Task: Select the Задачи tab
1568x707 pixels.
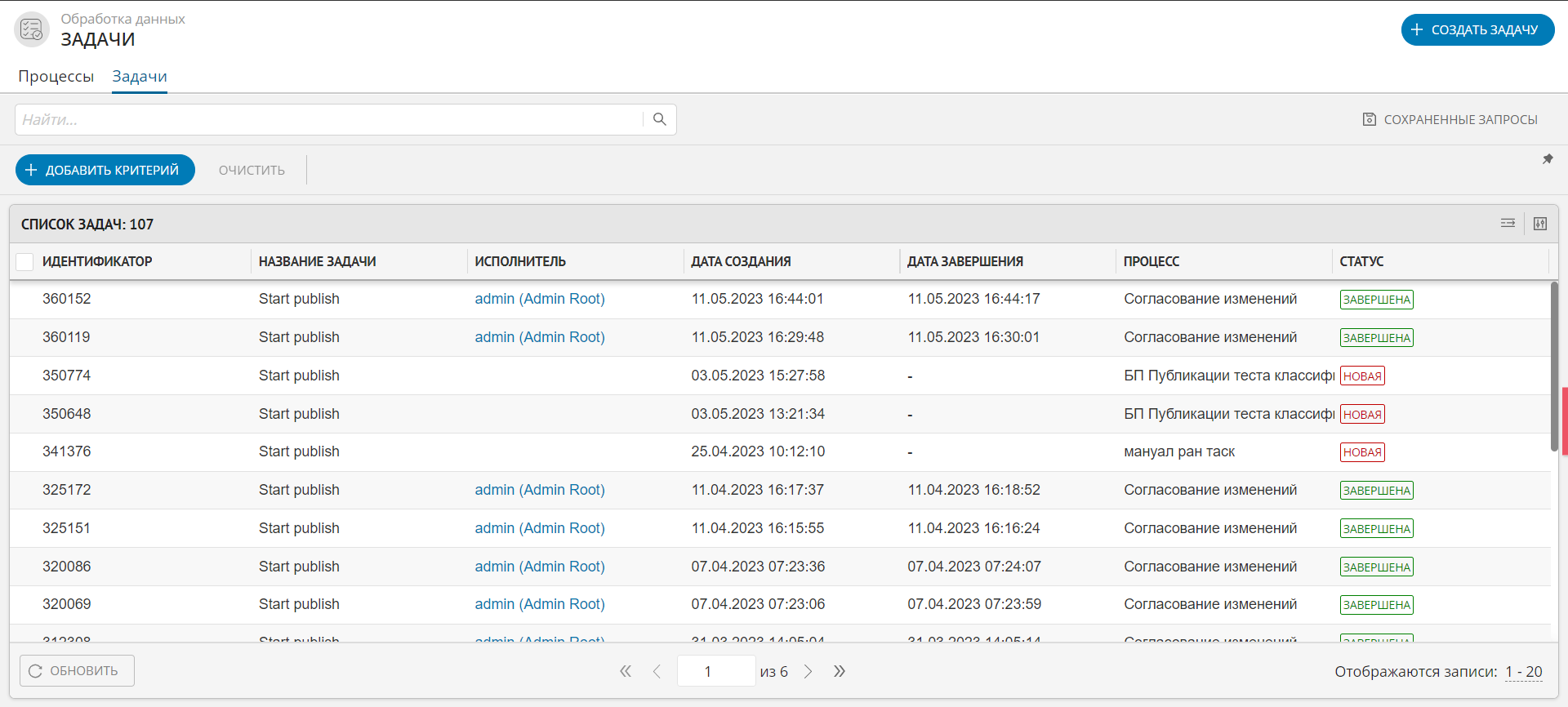Action: (x=140, y=76)
